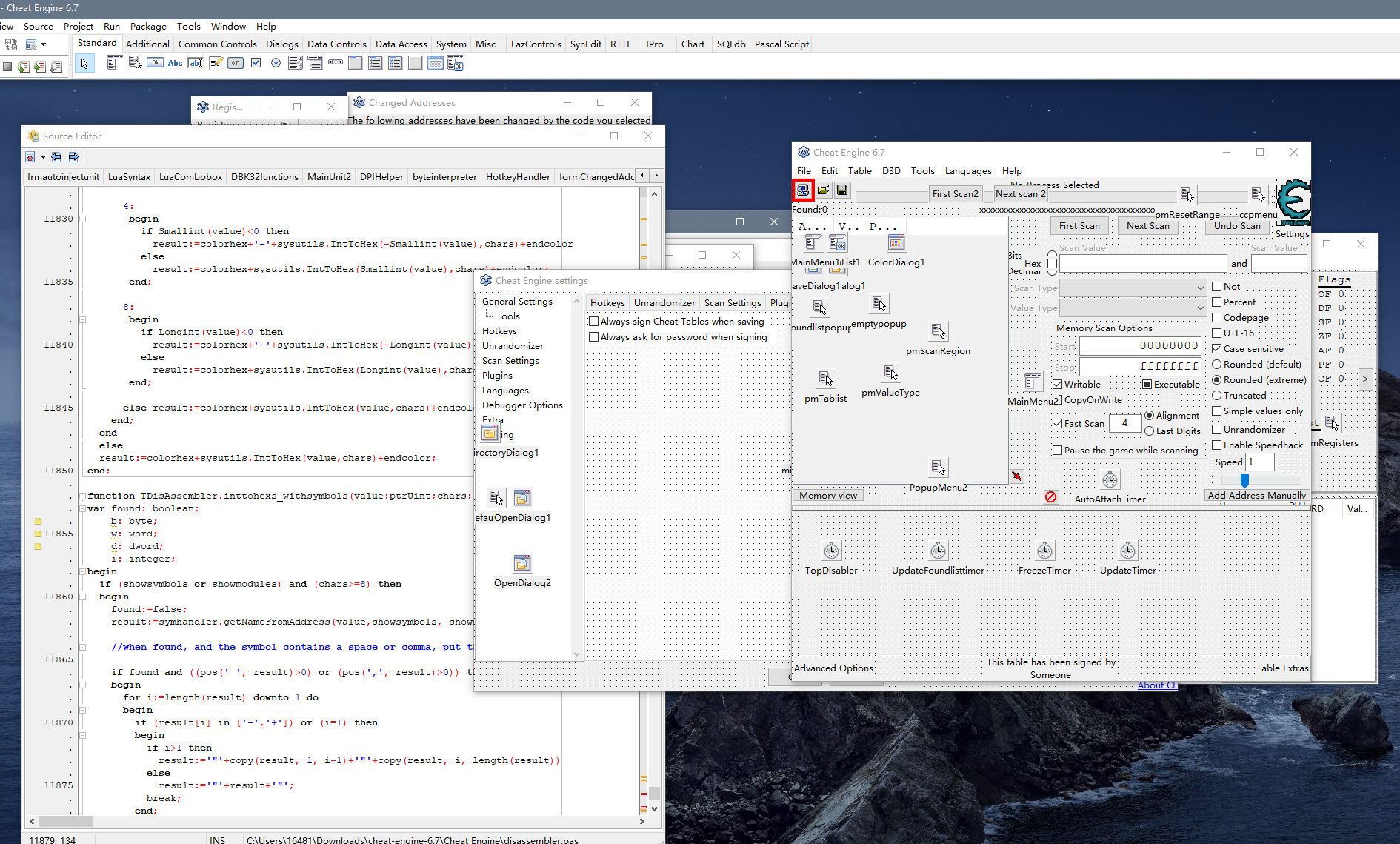1400x844 pixels.
Task: Pick the checkbox component in the palette
Action: pyautogui.click(x=256, y=63)
